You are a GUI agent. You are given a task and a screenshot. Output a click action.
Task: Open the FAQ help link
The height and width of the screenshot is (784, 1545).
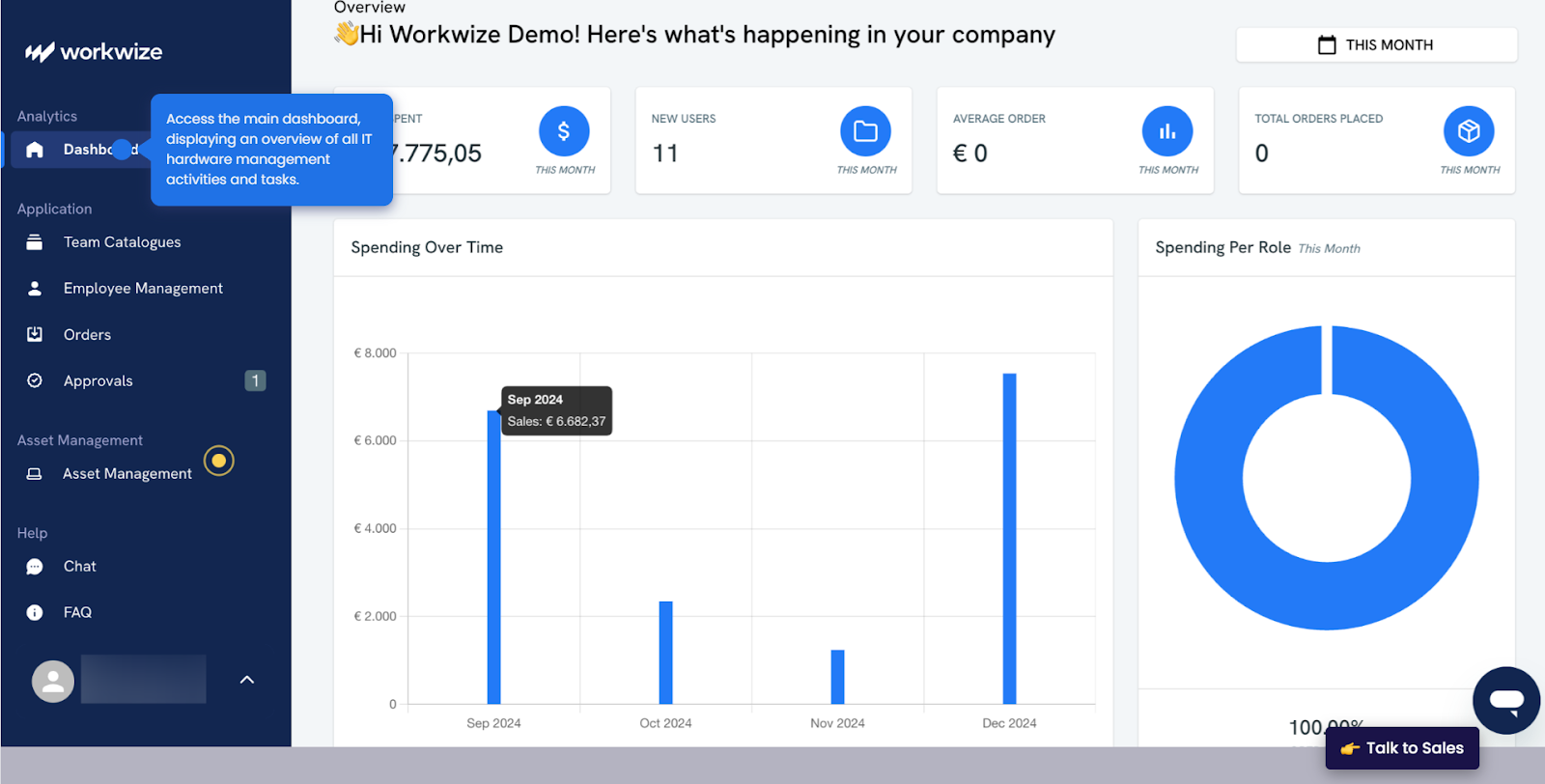tap(77, 613)
